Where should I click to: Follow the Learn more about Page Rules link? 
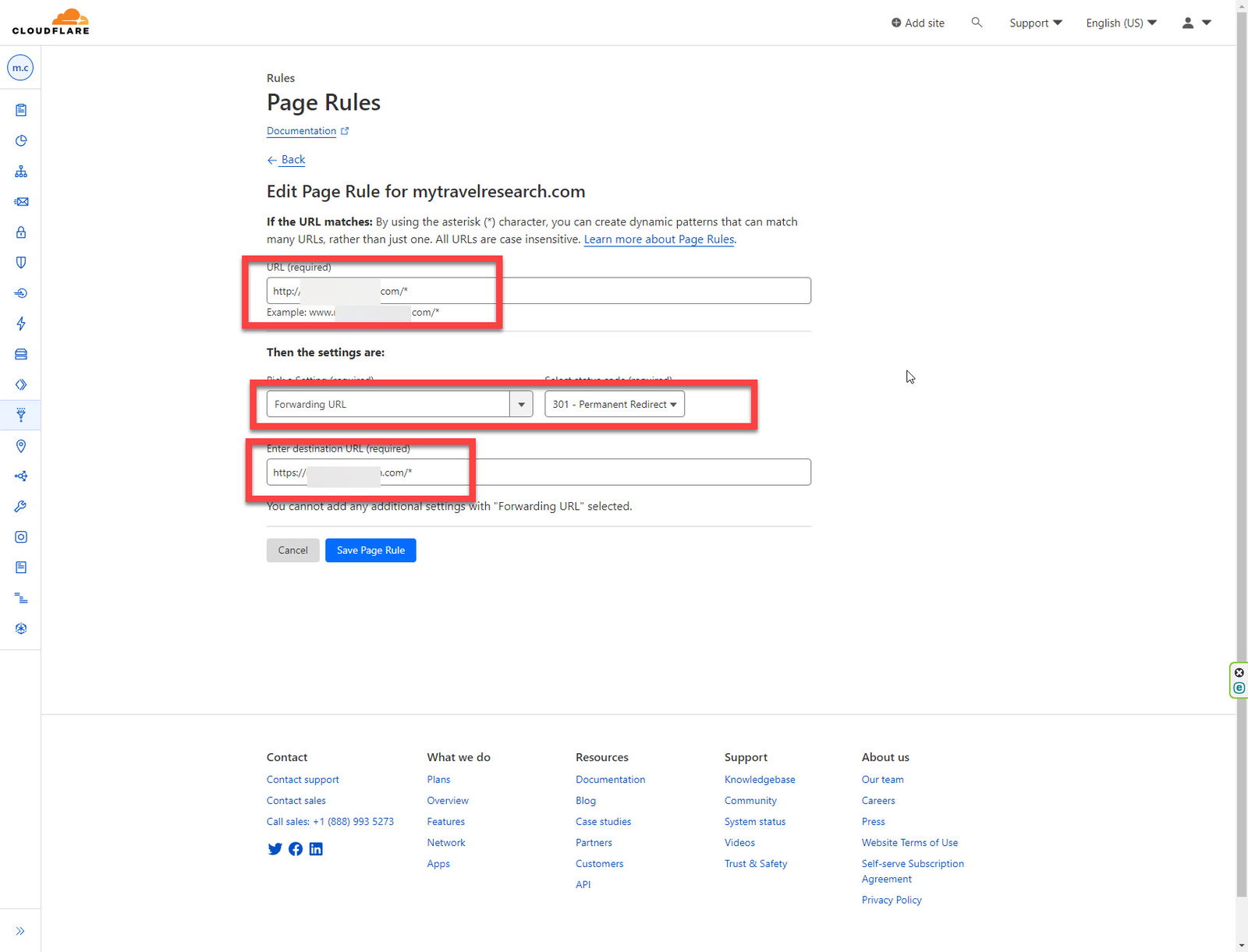[x=658, y=239]
